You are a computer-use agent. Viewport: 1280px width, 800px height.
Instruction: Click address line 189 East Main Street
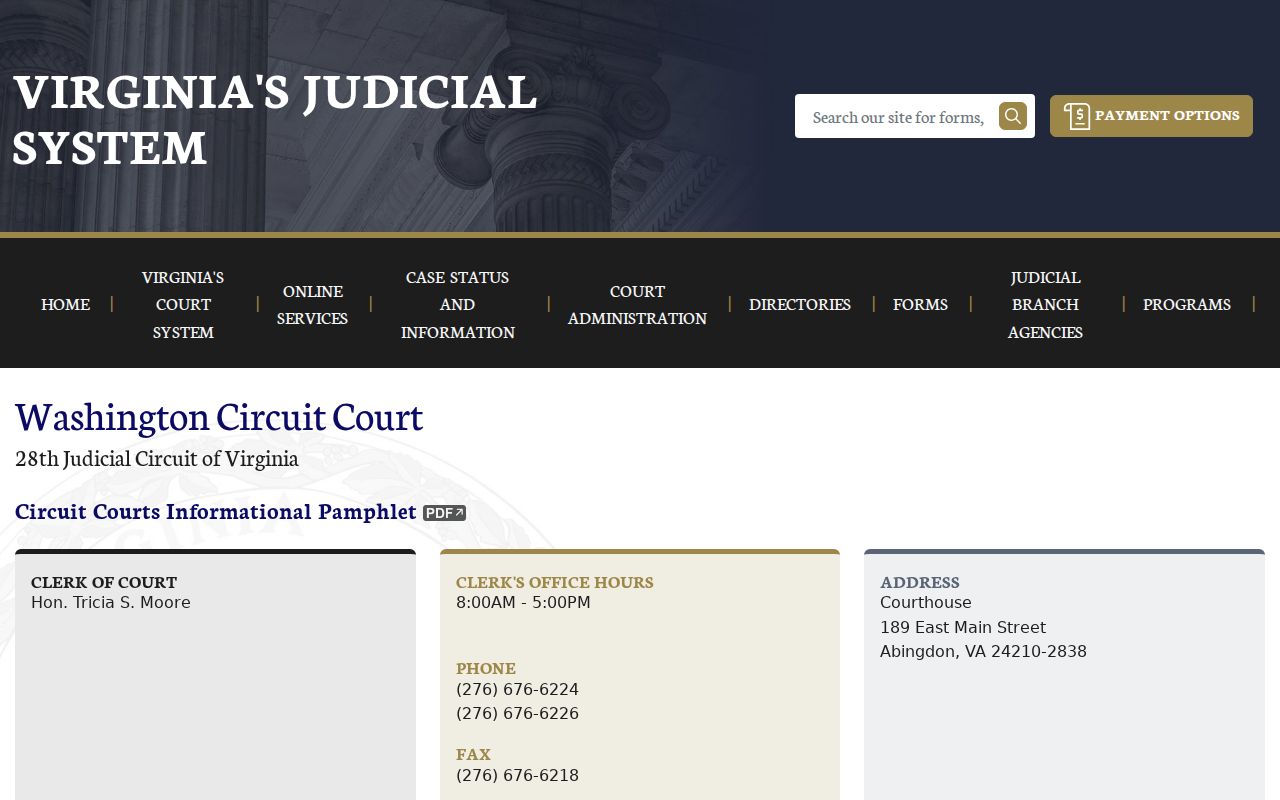pyautogui.click(x=963, y=627)
